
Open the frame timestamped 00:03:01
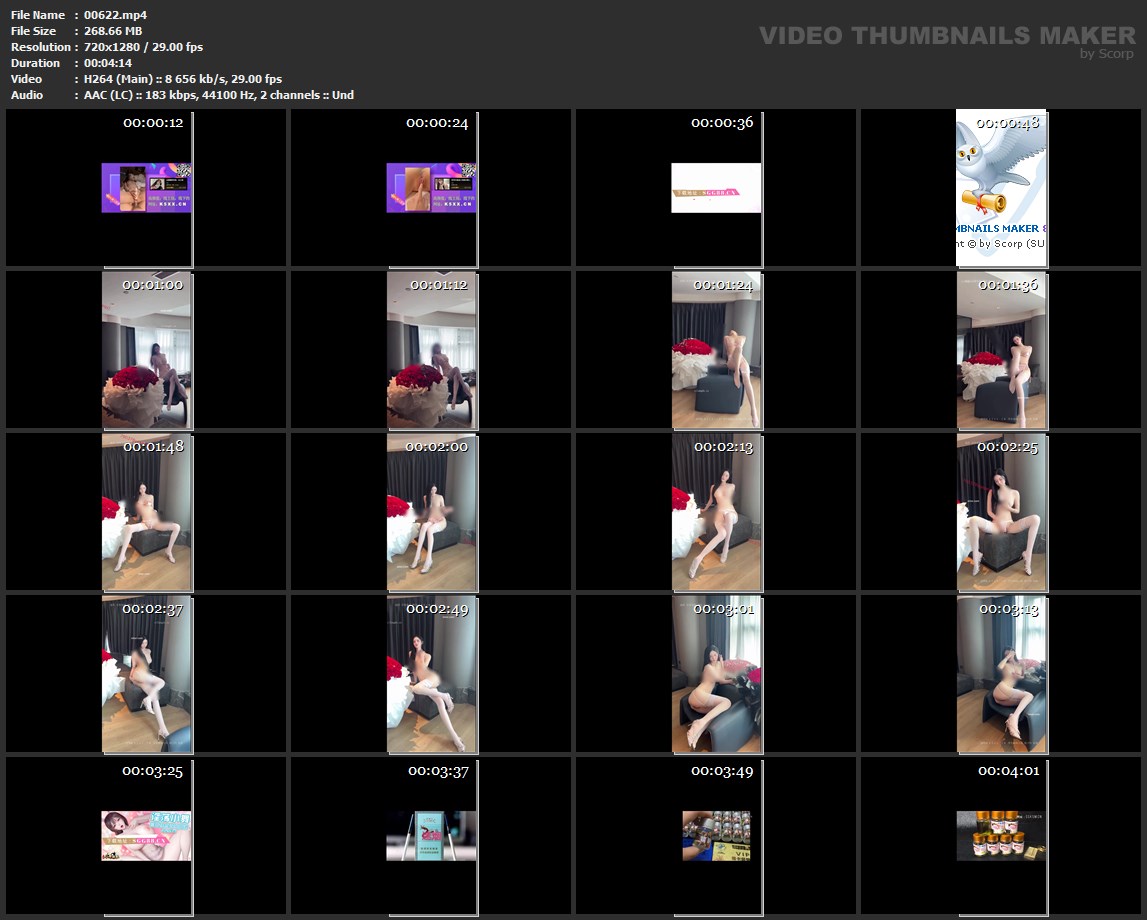(716, 674)
